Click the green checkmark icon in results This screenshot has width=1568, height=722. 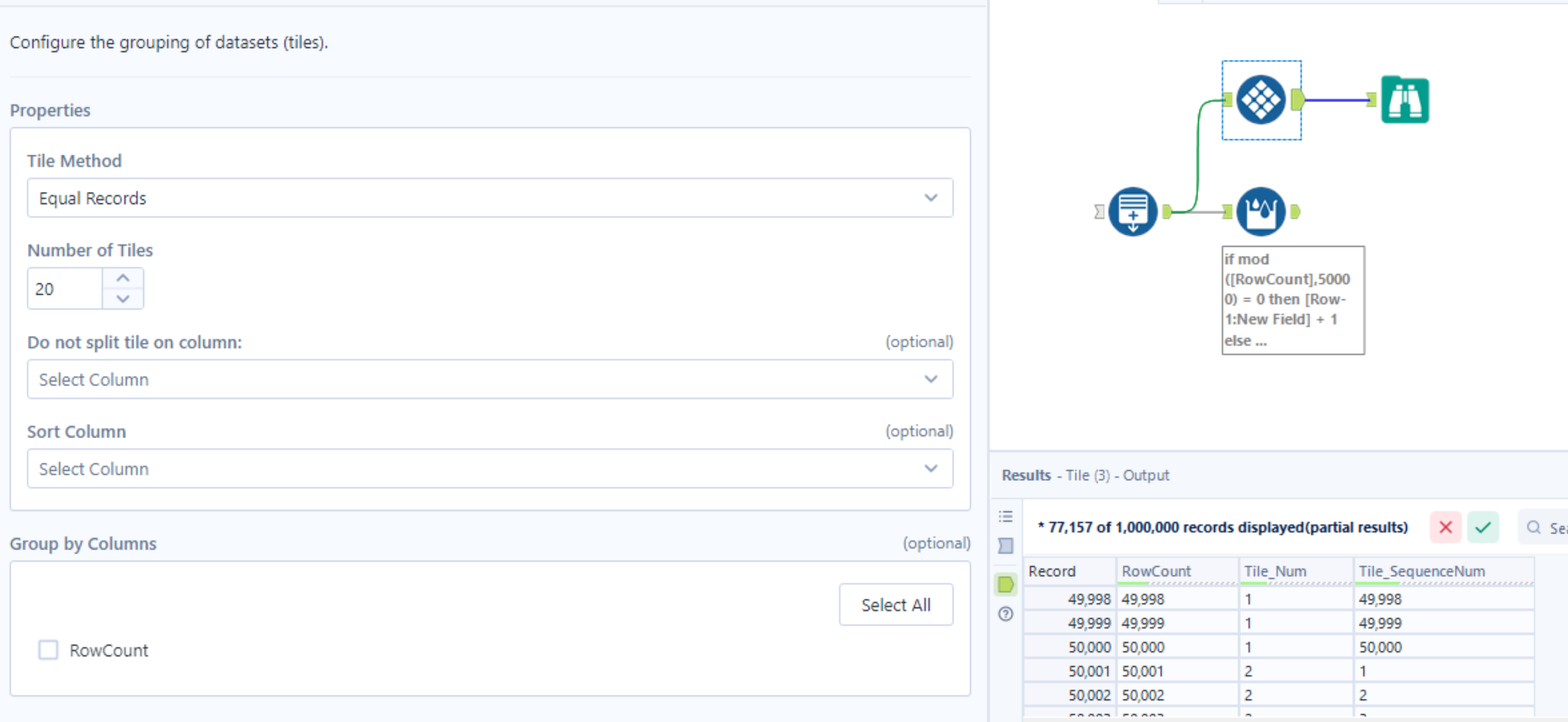(x=1482, y=526)
